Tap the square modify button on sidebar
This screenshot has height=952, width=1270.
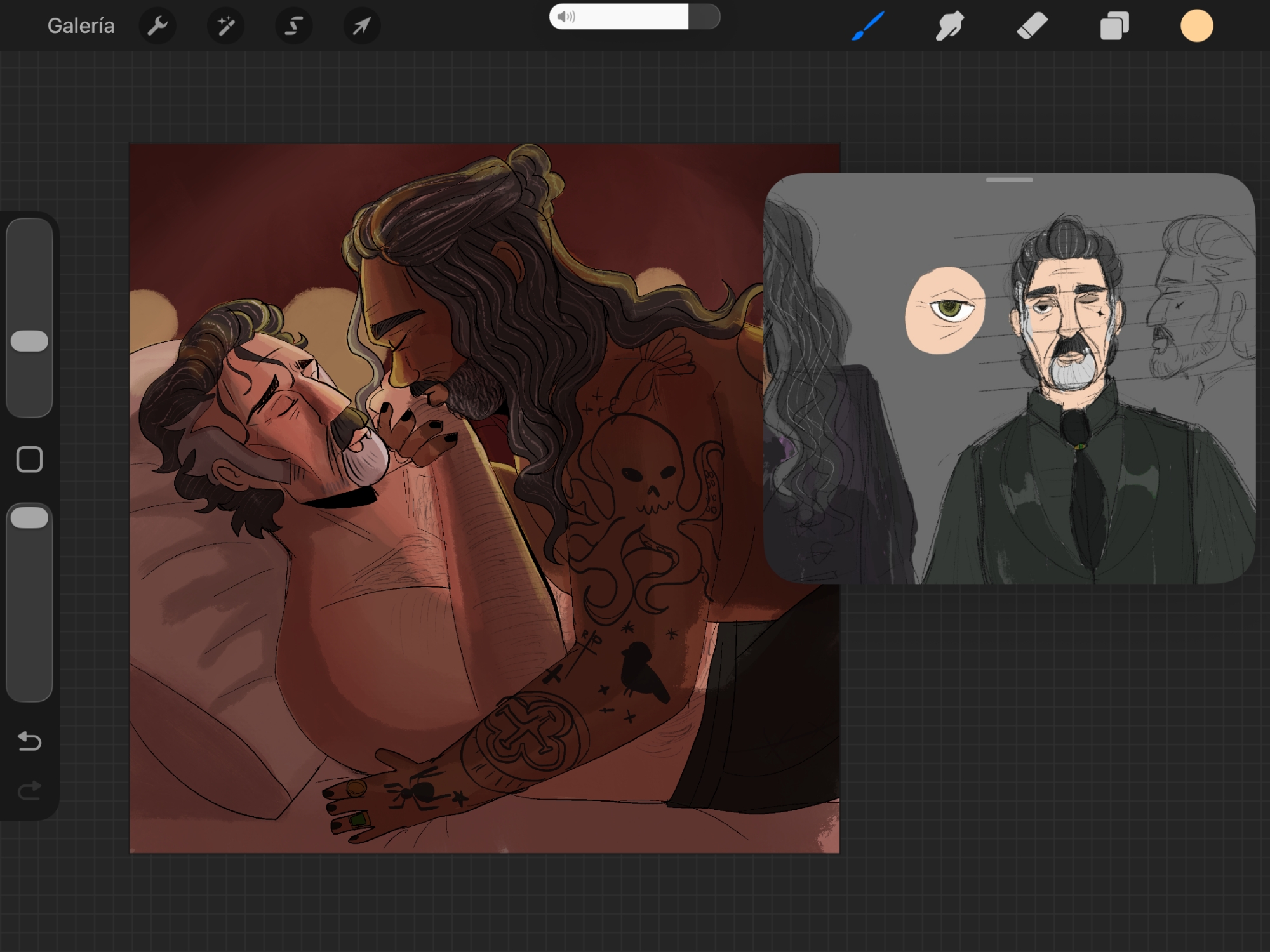click(x=29, y=459)
